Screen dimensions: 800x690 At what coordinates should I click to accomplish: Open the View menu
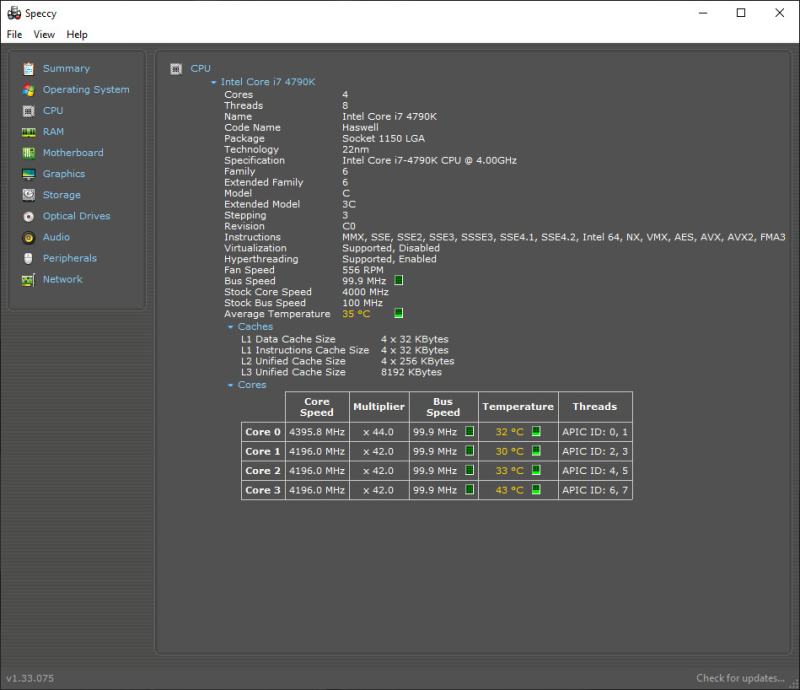coord(44,34)
